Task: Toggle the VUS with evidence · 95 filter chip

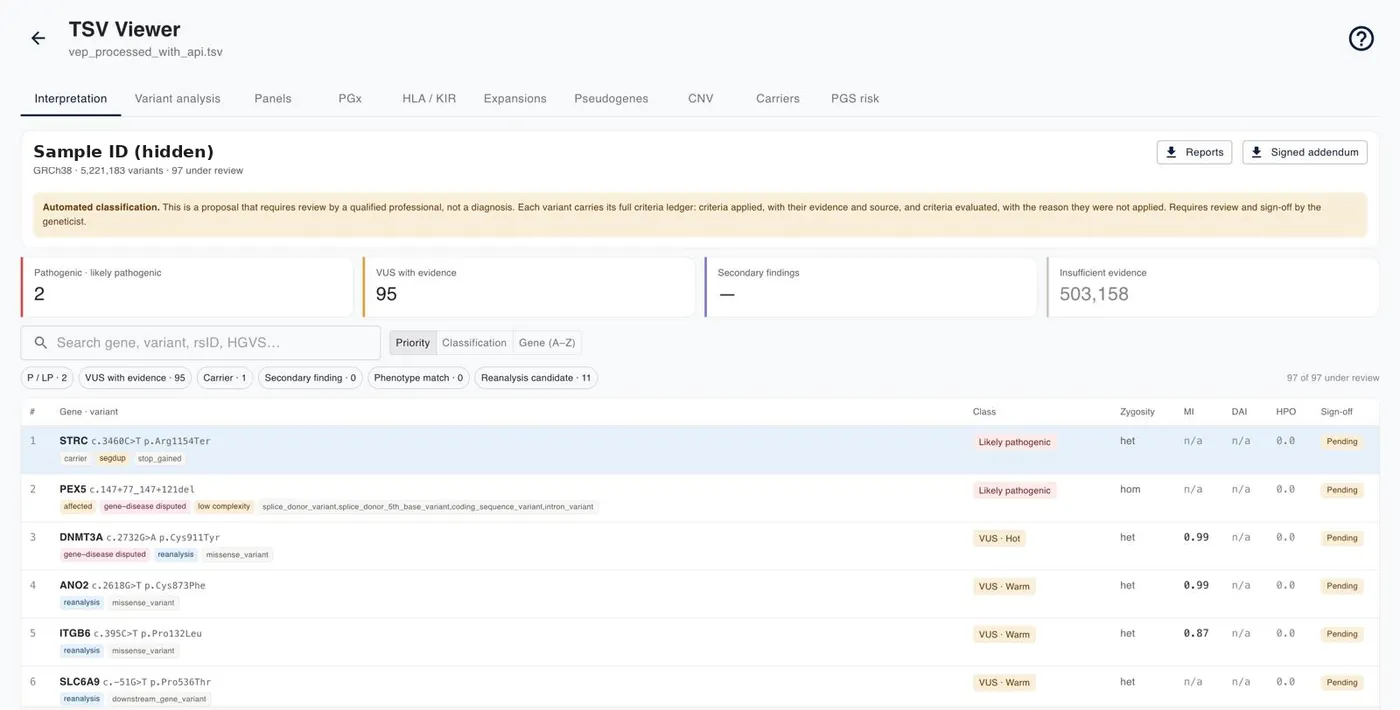Action: (x=135, y=378)
